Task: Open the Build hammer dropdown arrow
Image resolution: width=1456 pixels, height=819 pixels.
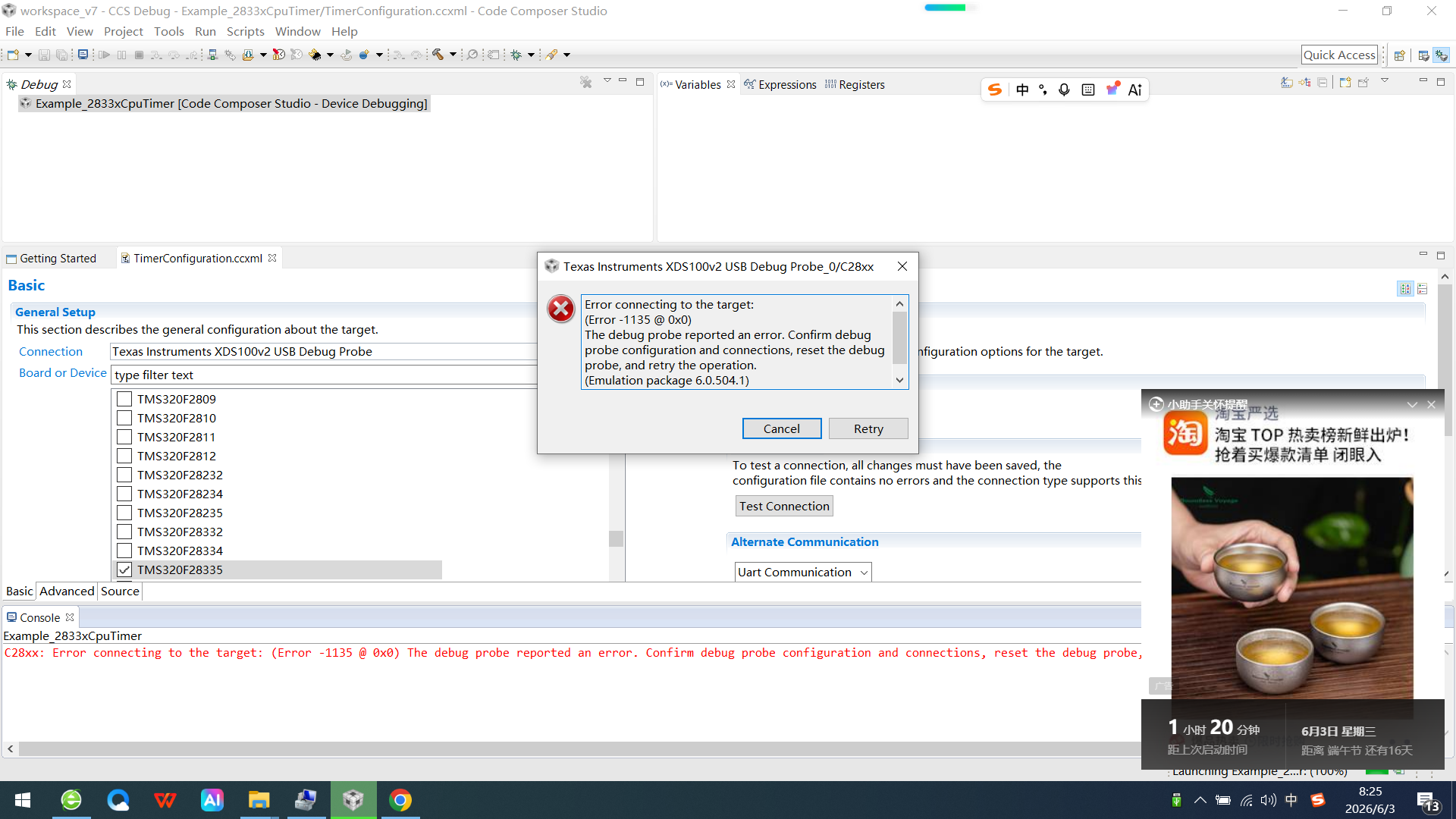Action: pyautogui.click(x=453, y=55)
